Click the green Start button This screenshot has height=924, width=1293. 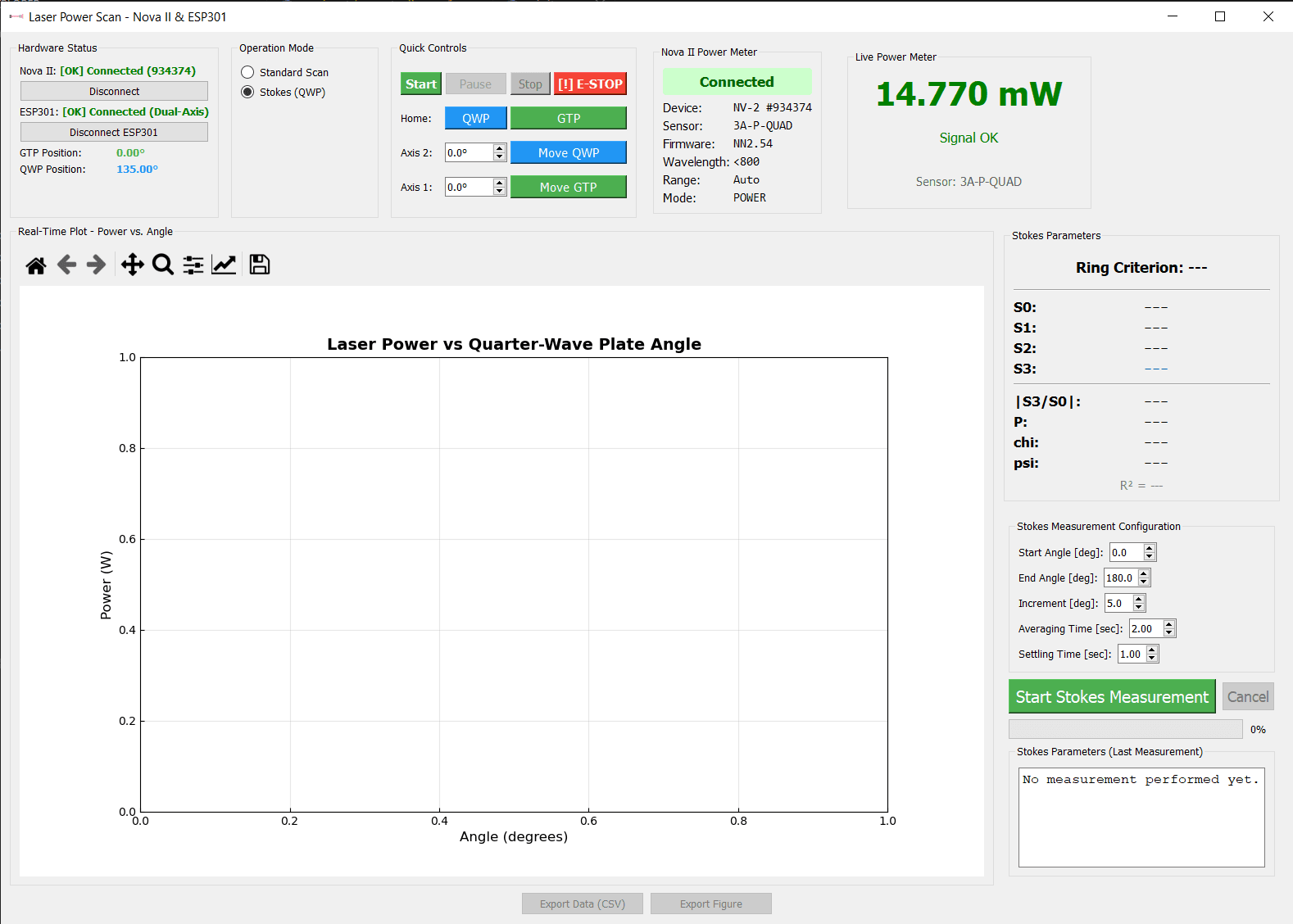coord(421,84)
